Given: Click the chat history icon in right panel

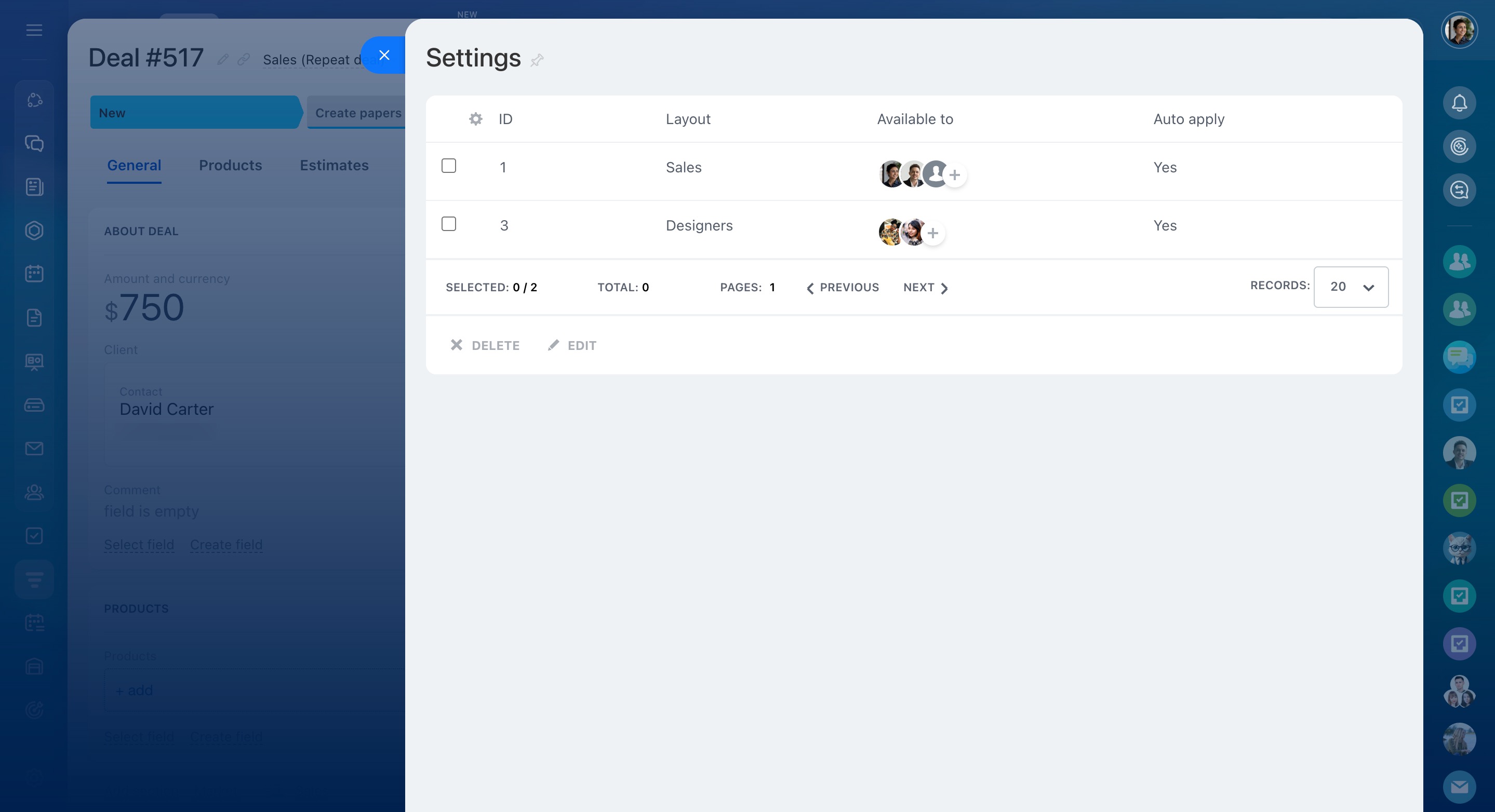Looking at the screenshot, I should (1459, 190).
